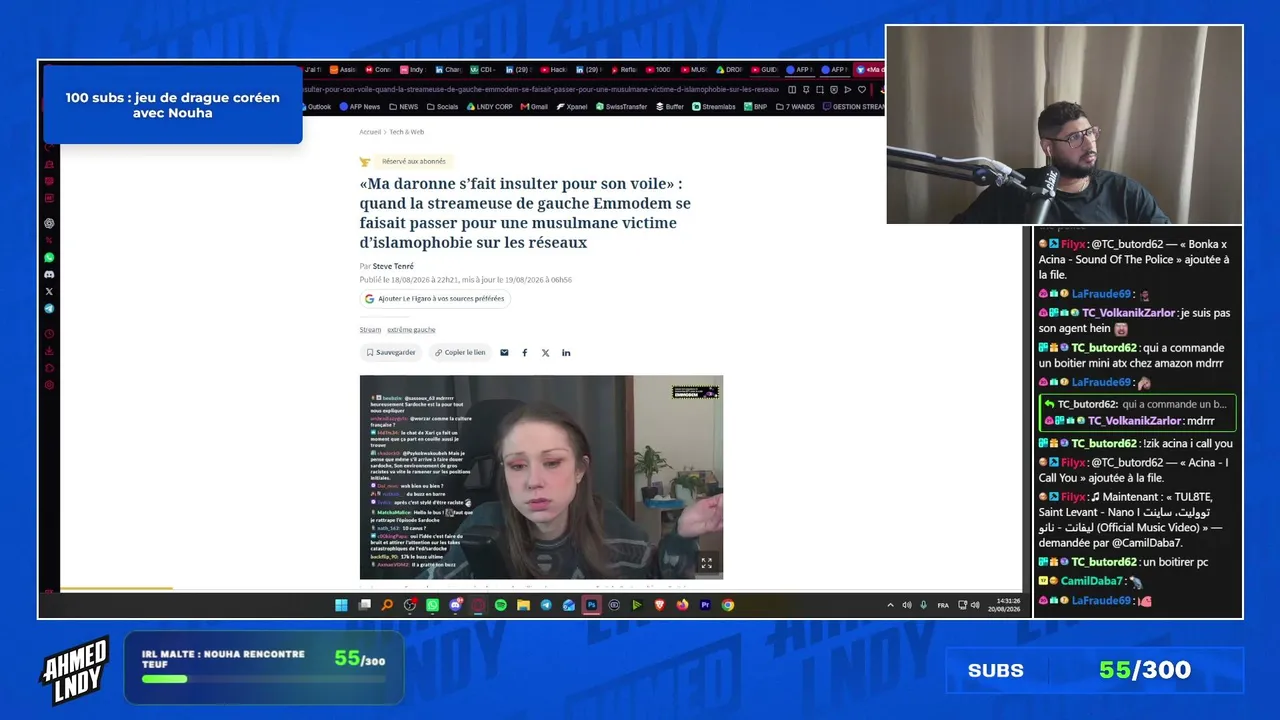Open browser sidebar settings gear
Image resolution: width=1280 pixels, height=720 pixels.
pos(49,385)
